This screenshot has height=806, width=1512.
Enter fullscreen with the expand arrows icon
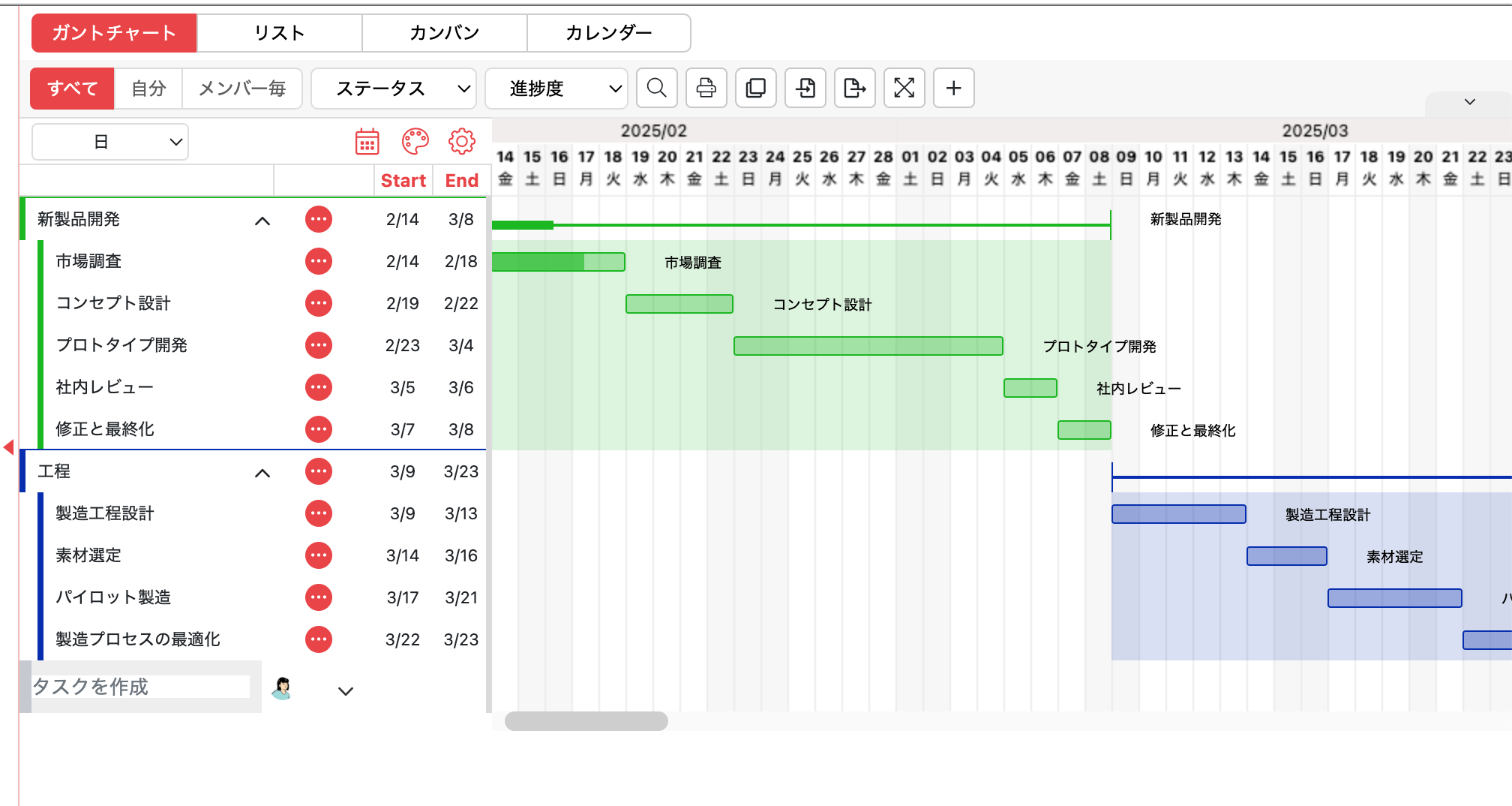click(904, 88)
